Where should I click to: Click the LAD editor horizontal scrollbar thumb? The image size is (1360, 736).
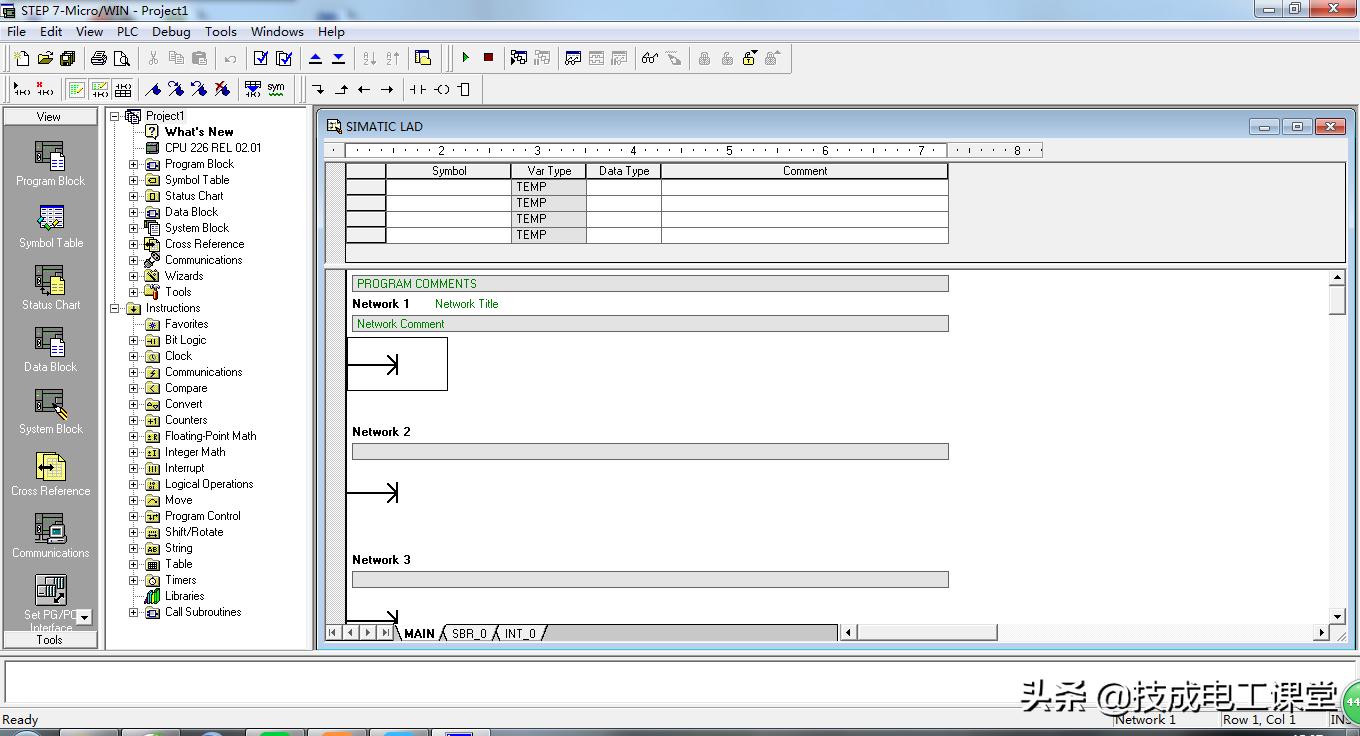tap(927, 632)
